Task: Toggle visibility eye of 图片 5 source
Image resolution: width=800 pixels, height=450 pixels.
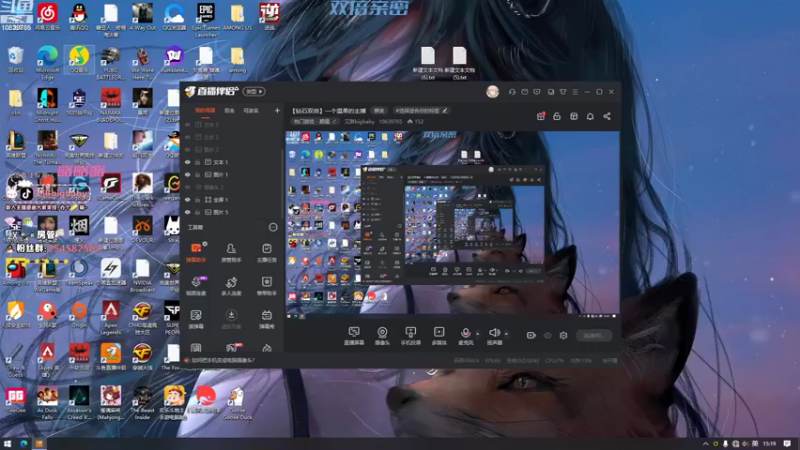Action: point(187,212)
